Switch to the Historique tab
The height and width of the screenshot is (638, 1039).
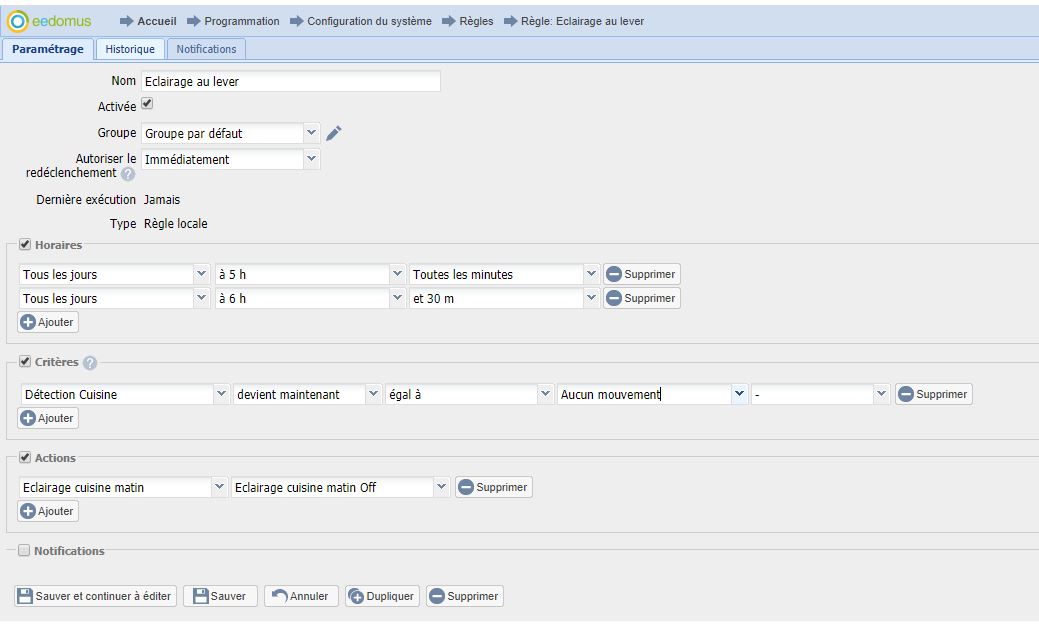[x=130, y=49]
